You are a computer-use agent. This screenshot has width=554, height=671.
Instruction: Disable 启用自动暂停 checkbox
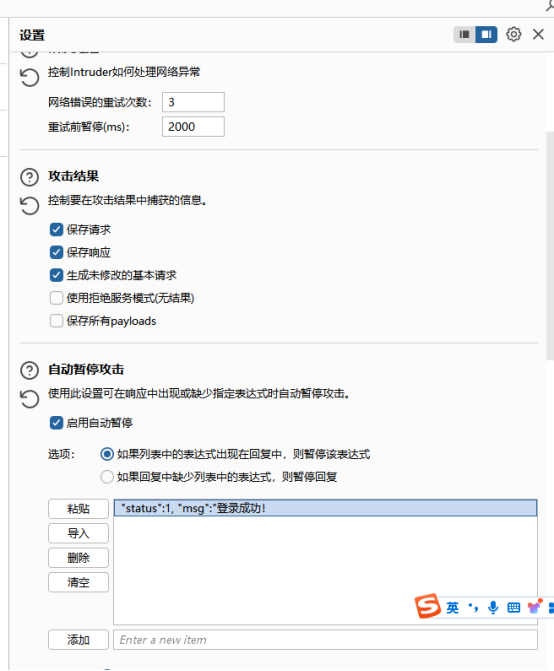(56, 423)
